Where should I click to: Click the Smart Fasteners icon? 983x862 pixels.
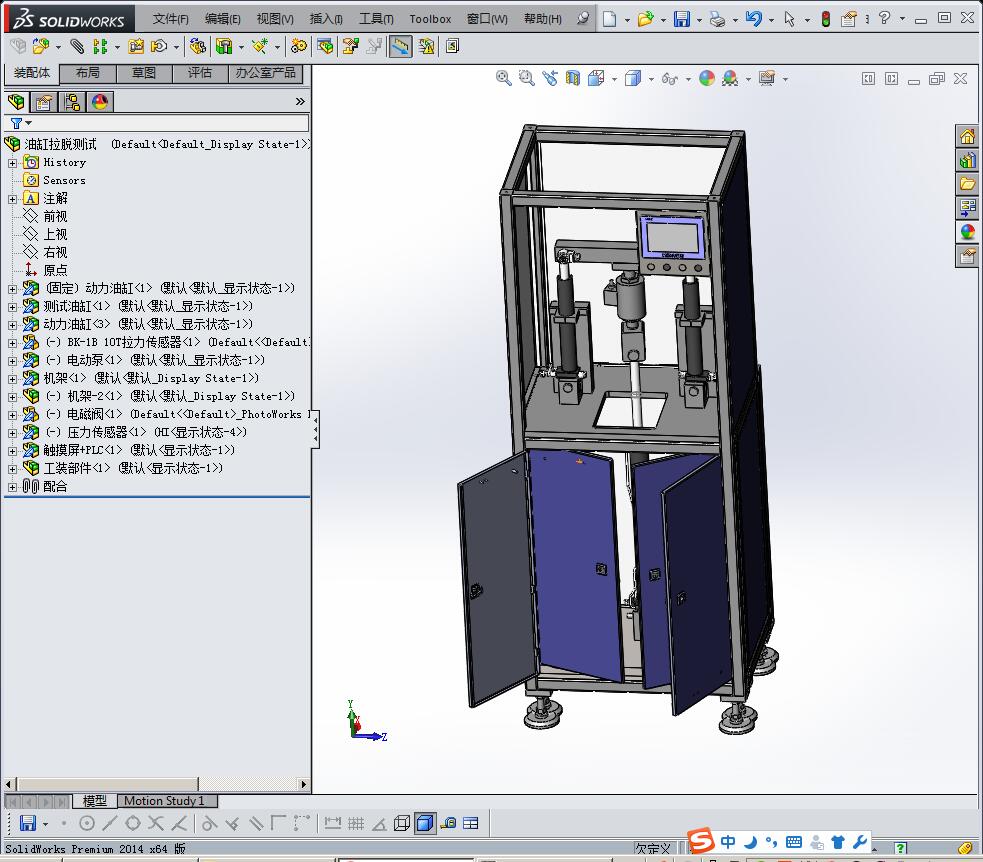tap(136, 46)
